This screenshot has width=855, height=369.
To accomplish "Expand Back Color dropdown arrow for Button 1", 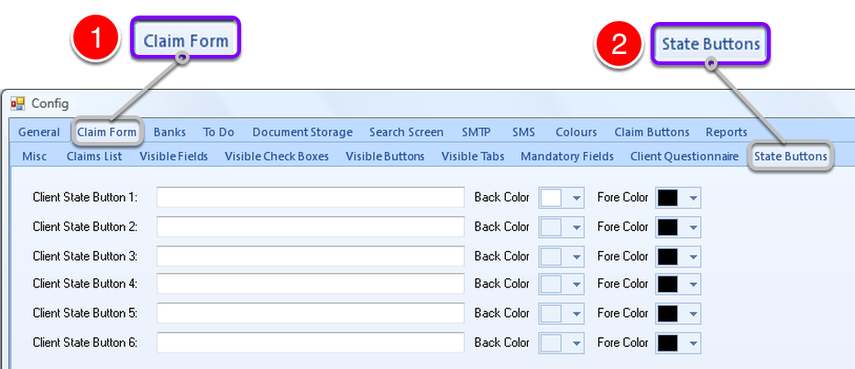I will [577, 198].
